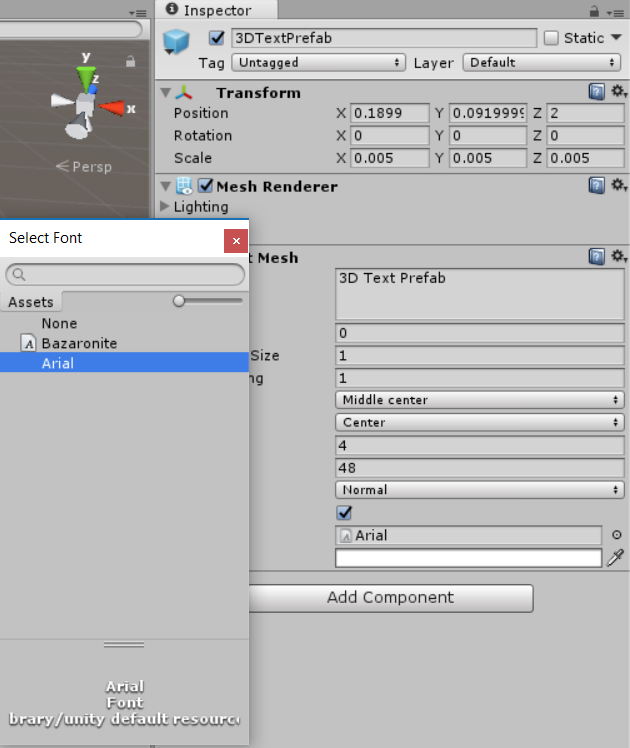Screen dimensions: 630x748
Task: Open Text Mesh gear settings menu
Action: point(619,257)
